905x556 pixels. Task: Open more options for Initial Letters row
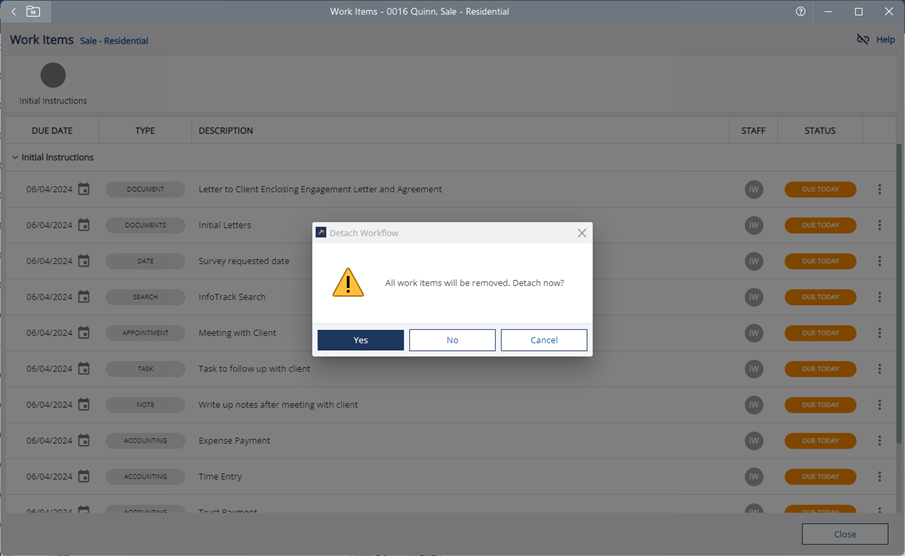click(879, 225)
